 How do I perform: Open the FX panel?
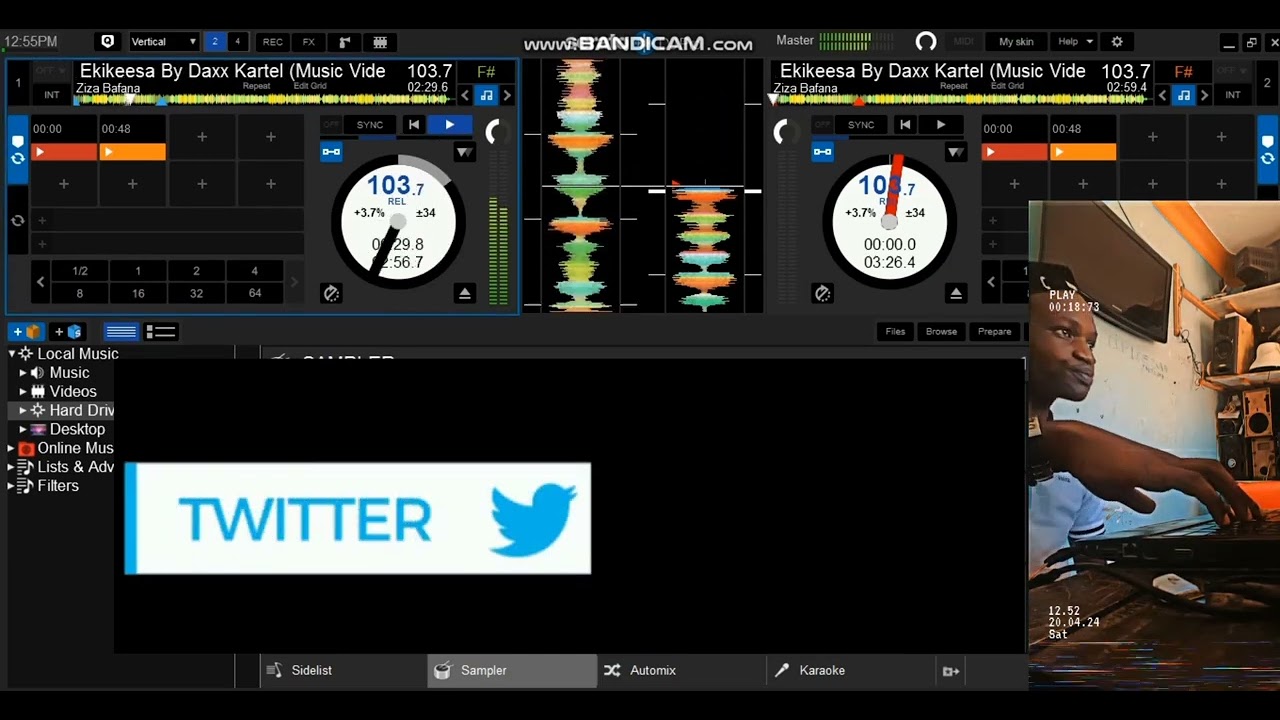pos(309,42)
